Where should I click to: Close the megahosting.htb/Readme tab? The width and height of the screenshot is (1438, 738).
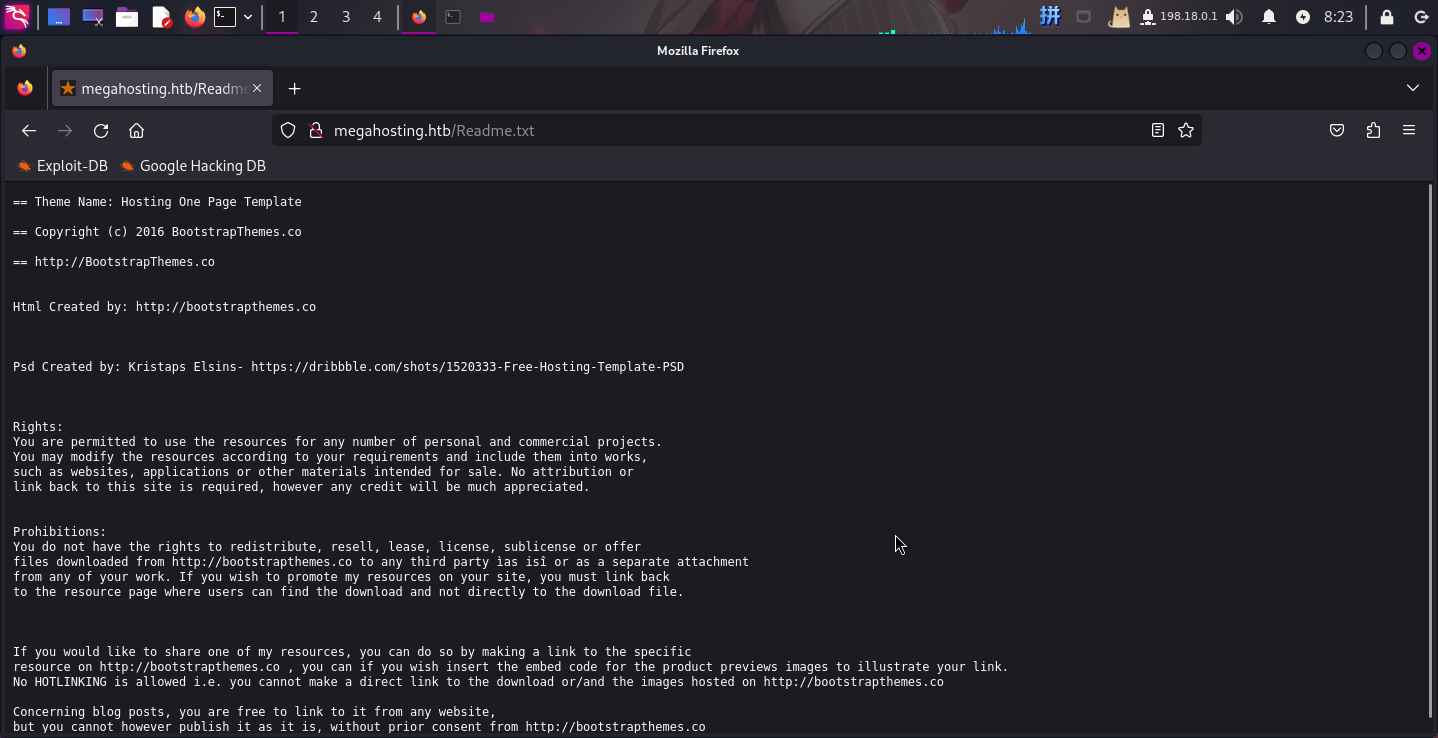click(257, 88)
